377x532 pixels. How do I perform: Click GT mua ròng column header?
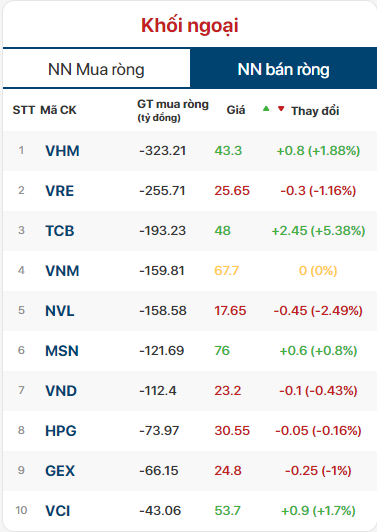[x=173, y=110]
